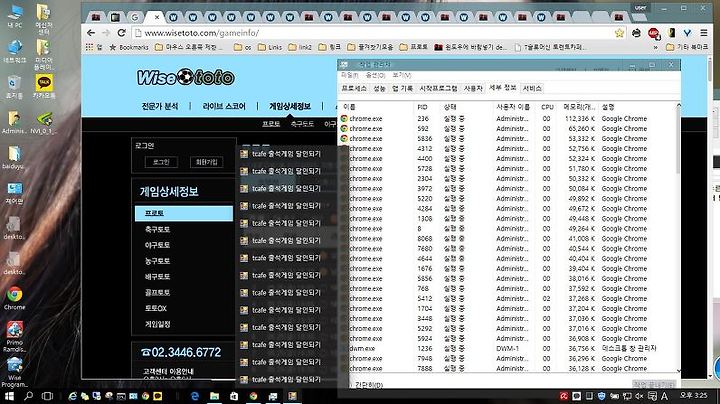This screenshot has height=404, width=720.
Task: Expand the '프로토' bookmark folder in the bookmarks bar
Action: pyautogui.click(x=414, y=47)
